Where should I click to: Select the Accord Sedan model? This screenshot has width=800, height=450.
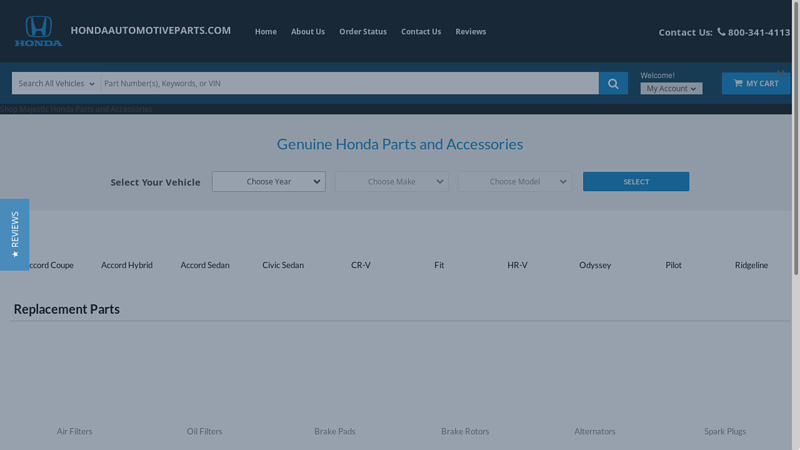click(x=205, y=265)
